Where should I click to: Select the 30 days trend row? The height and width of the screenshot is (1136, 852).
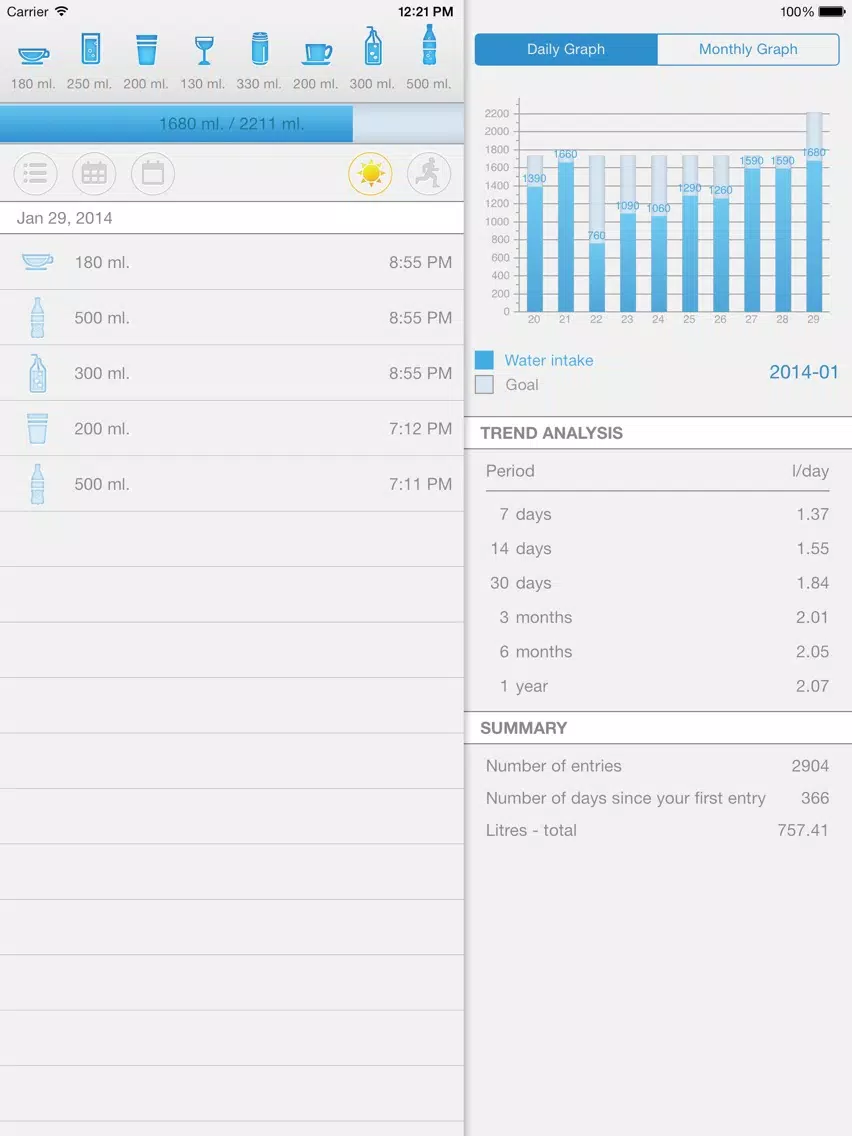(x=658, y=583)
